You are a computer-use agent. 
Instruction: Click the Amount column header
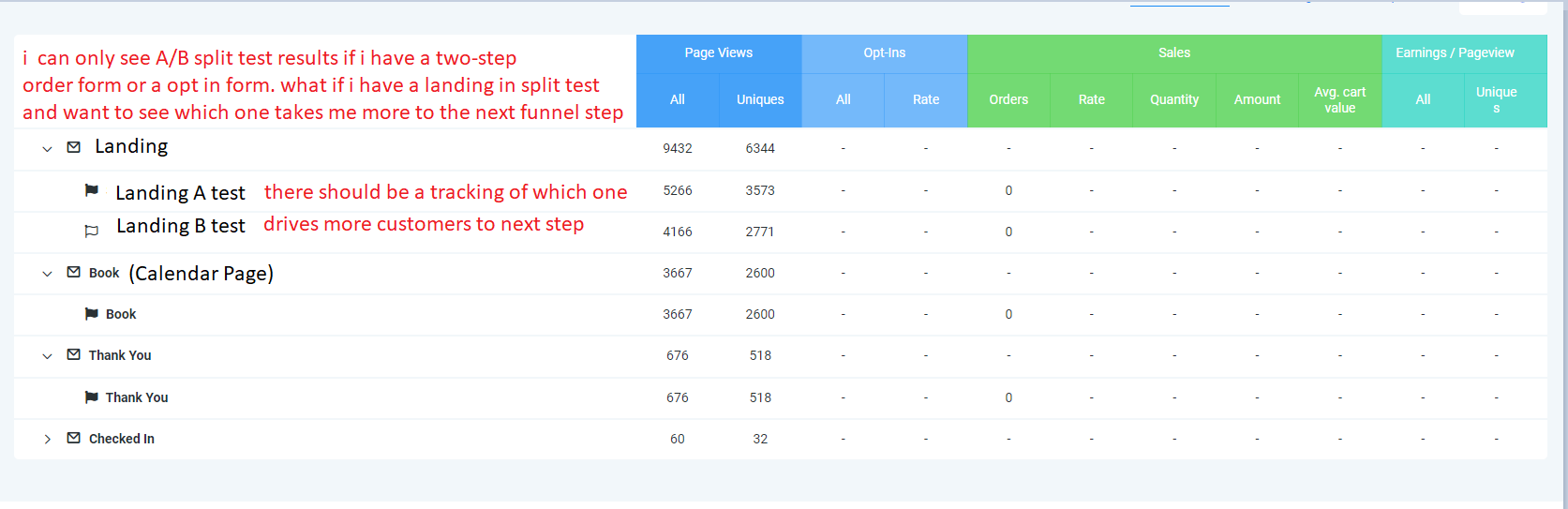tap(1257, 100)
